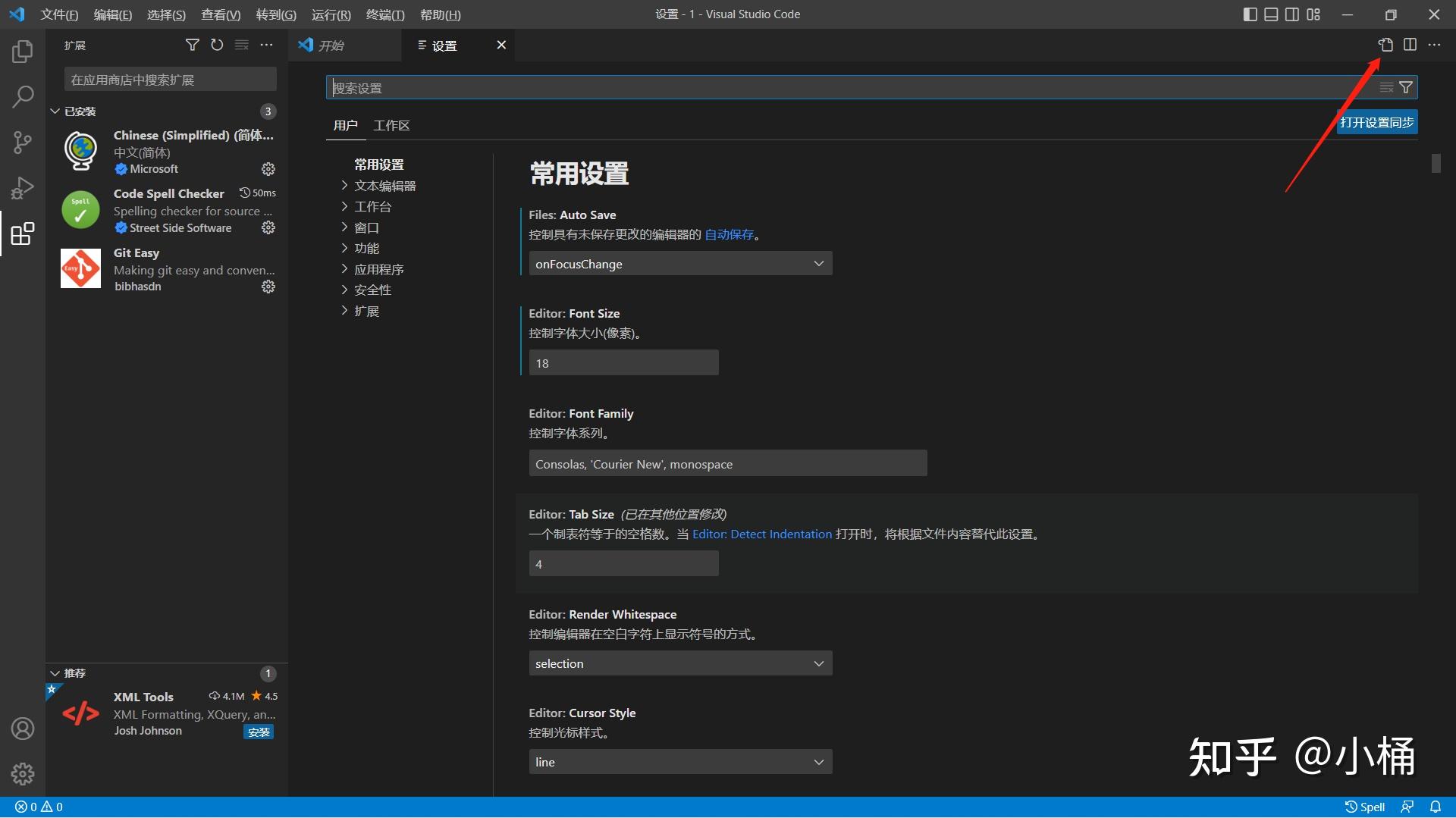
Task: Open the Explorer view in the activity bar
Action: [x=22, y=51]
